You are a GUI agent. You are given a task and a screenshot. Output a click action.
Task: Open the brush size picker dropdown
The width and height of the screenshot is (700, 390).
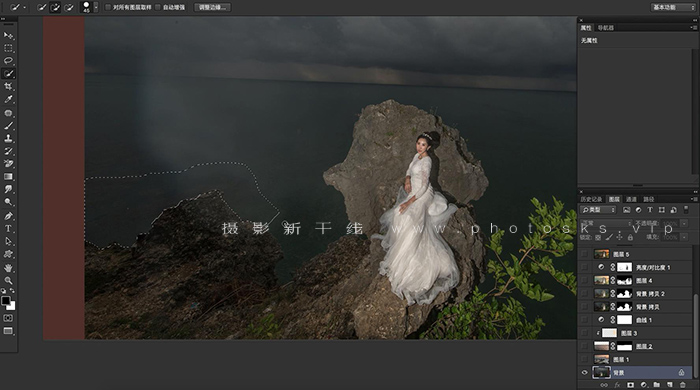pos(96,7)
